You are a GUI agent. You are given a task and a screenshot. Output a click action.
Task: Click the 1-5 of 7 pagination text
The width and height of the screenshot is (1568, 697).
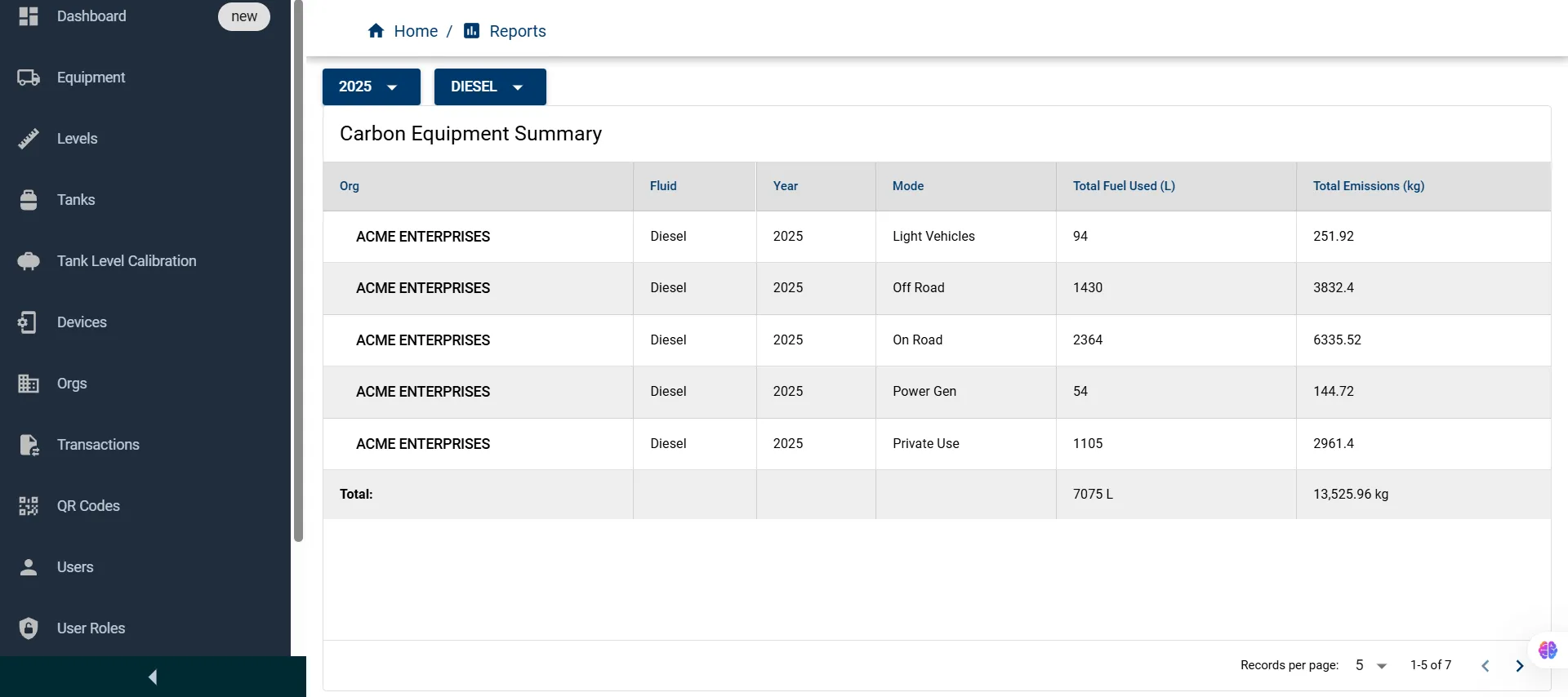1430,665
